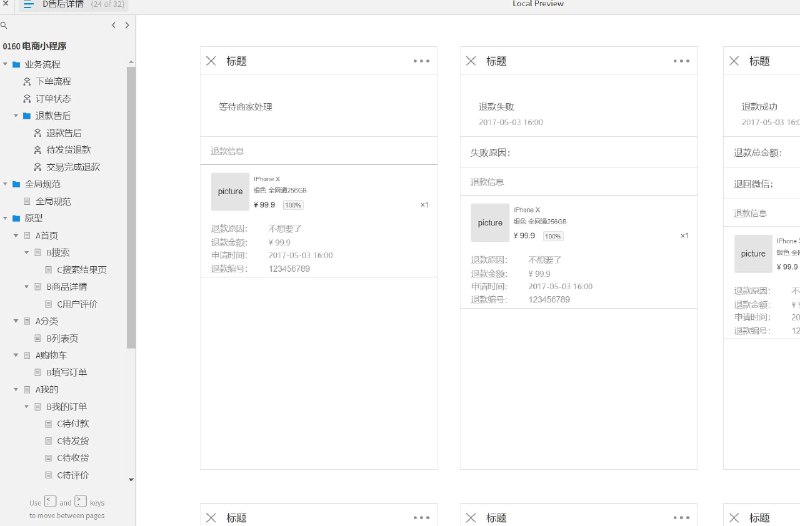Open the 退款售后 flow page under the folder
This screenshot has width=800, height=526.
(x=63, y=133)
